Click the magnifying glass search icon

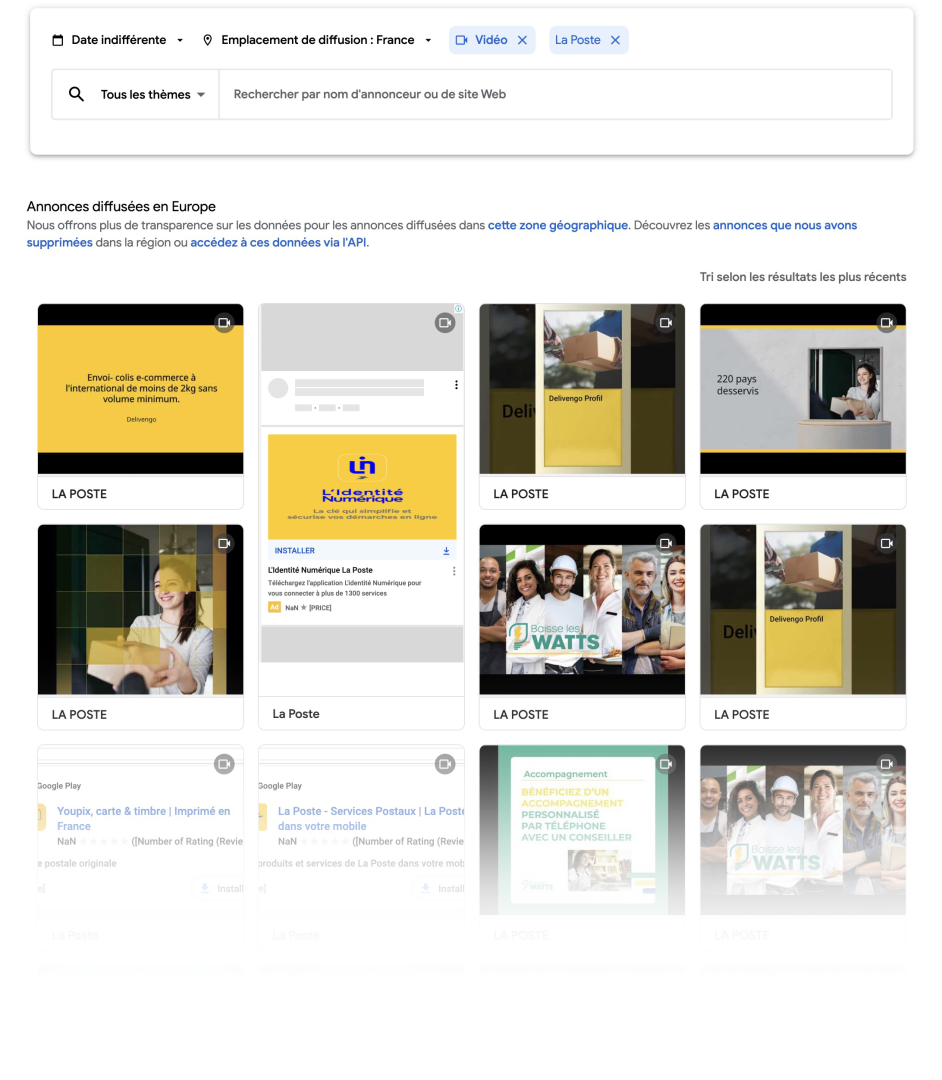pyautogui.click(x=76, y=94)
